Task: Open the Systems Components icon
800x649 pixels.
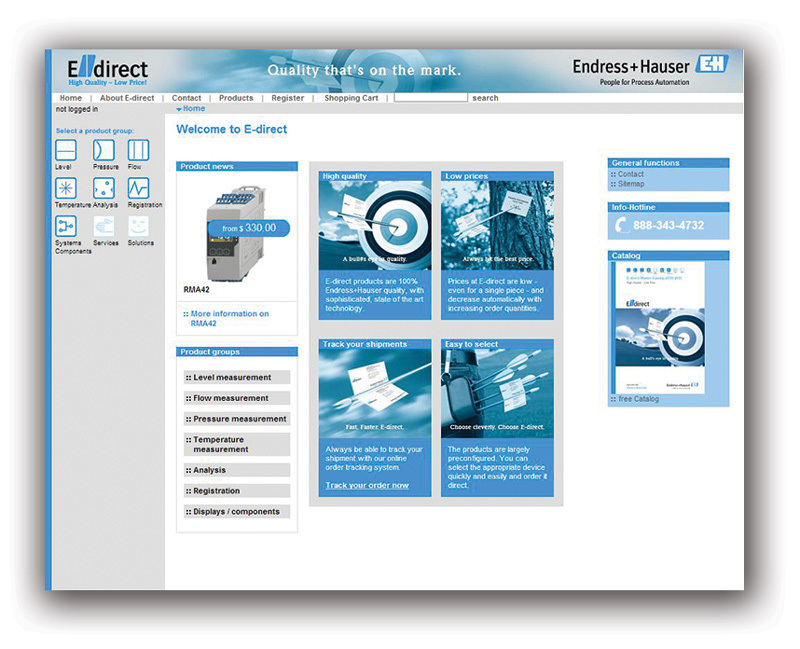Action: click(x=65, y=226)
